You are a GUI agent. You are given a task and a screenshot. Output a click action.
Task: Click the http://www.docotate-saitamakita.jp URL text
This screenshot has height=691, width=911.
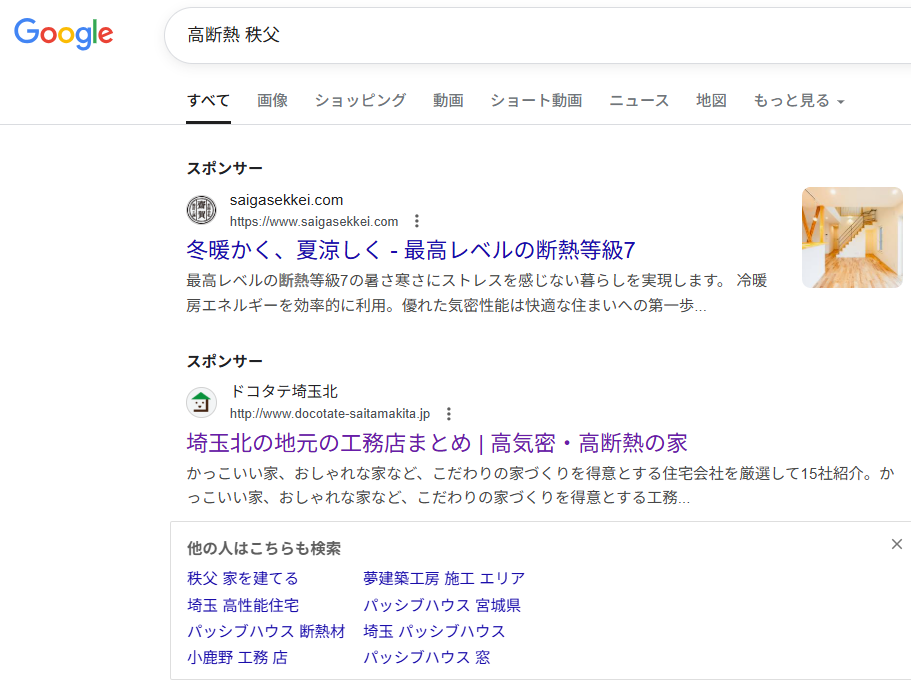pyautogui.click(x=330, y=414)
